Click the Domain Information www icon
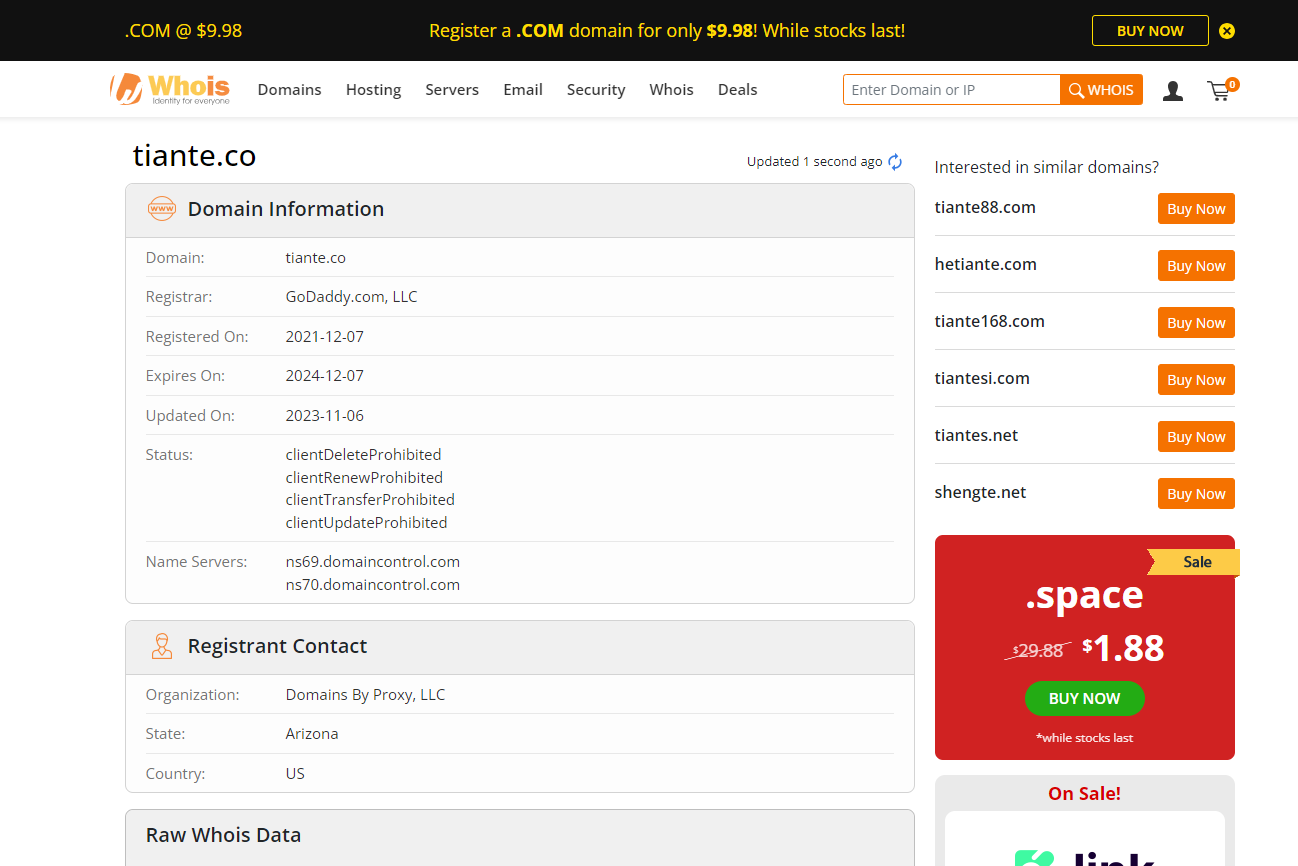This screenshot has height=866, width=1298. (x=161, y=209)
